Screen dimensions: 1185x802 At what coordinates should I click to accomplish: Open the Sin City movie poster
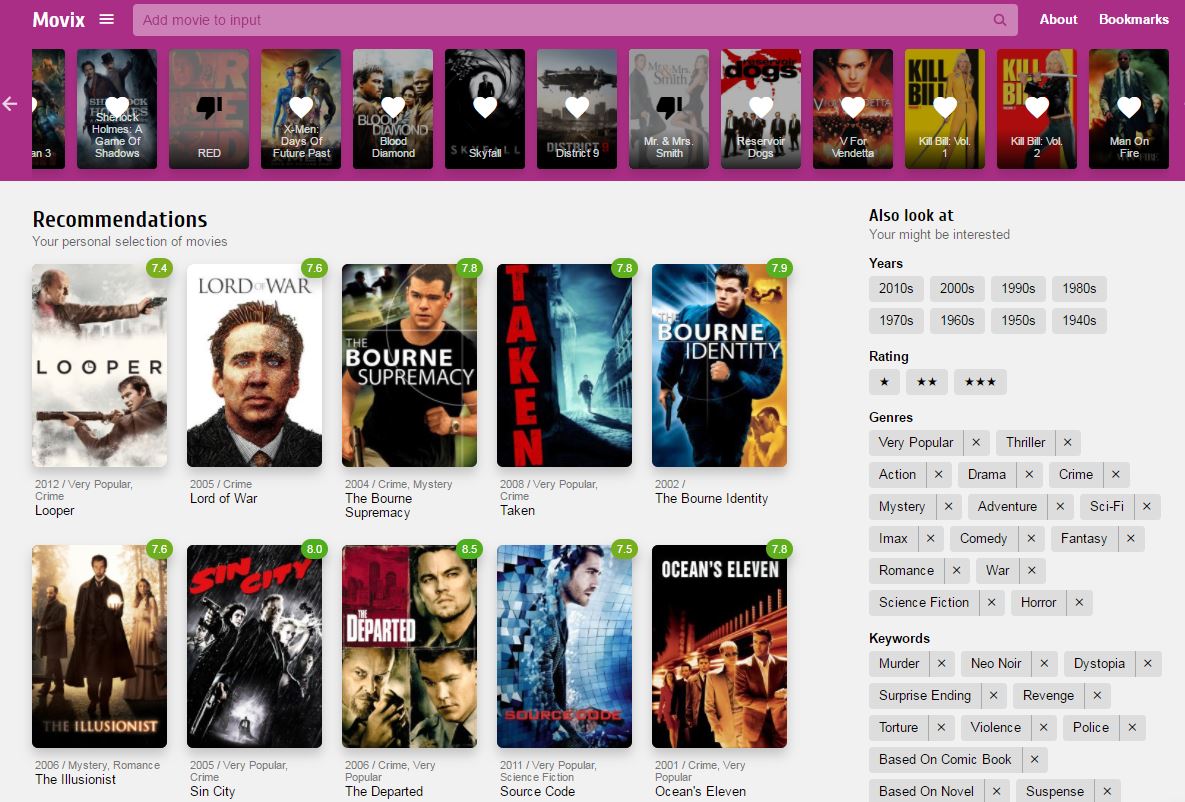[x=254, y=646]
